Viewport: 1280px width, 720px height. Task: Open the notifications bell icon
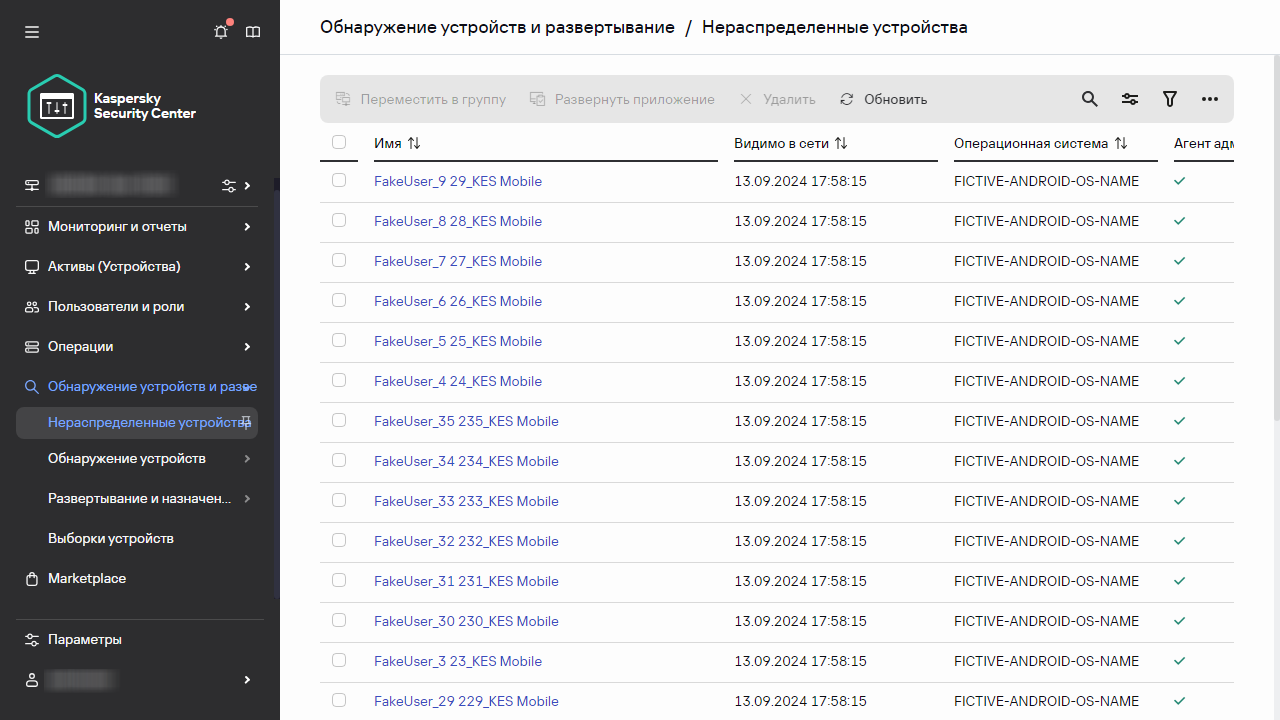pos(221,32)
